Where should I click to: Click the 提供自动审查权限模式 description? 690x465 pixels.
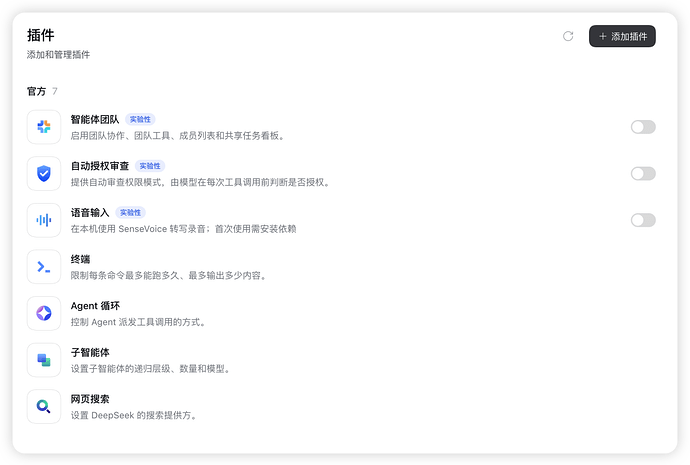[x=201, y=183]
